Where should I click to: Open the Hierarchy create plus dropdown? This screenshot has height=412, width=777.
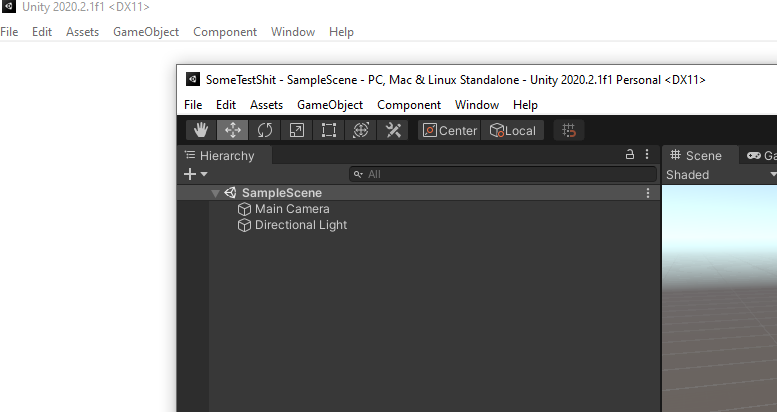point(195,174)
